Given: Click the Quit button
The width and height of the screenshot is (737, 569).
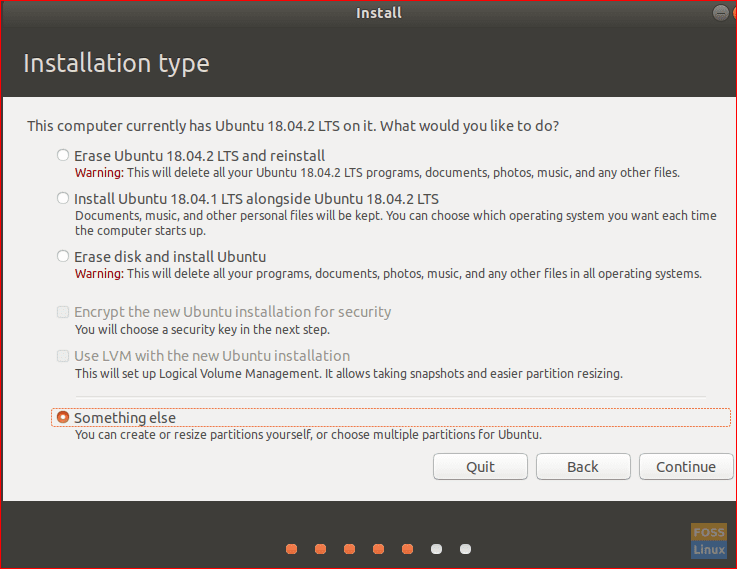Looking at the screenshot, I should 480,467.
